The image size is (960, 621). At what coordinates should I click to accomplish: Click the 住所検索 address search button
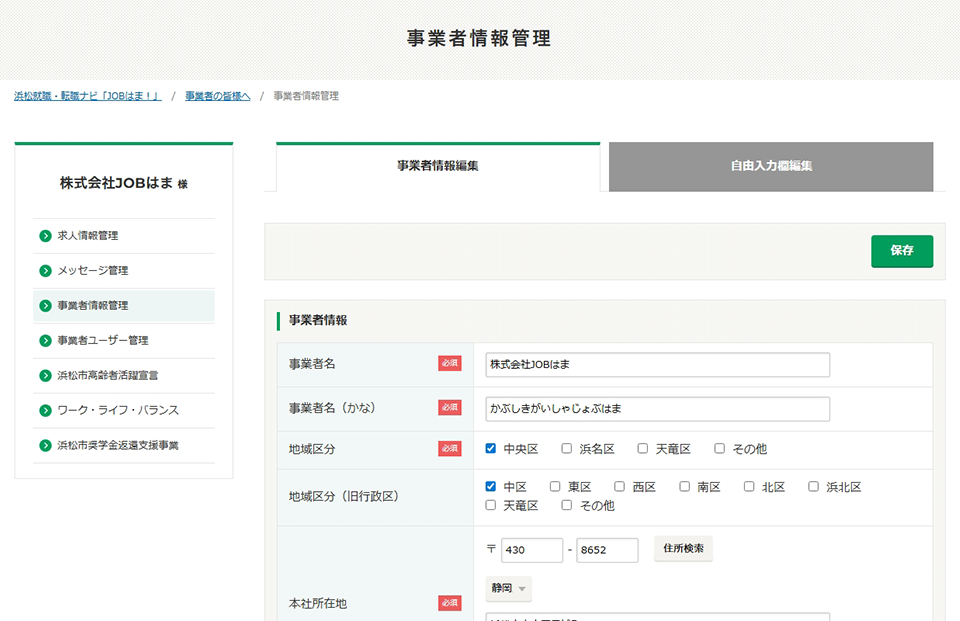point(683,549)
